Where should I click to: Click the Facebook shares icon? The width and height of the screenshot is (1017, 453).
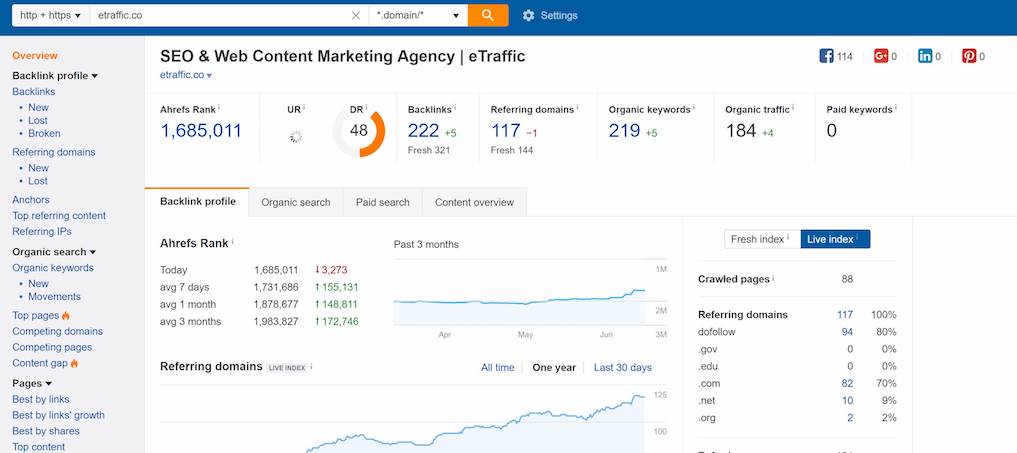click(826, 56)
